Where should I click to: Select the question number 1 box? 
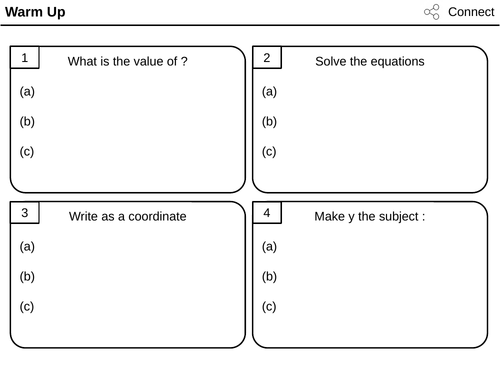pyautogui.click(x=25, y=58)
